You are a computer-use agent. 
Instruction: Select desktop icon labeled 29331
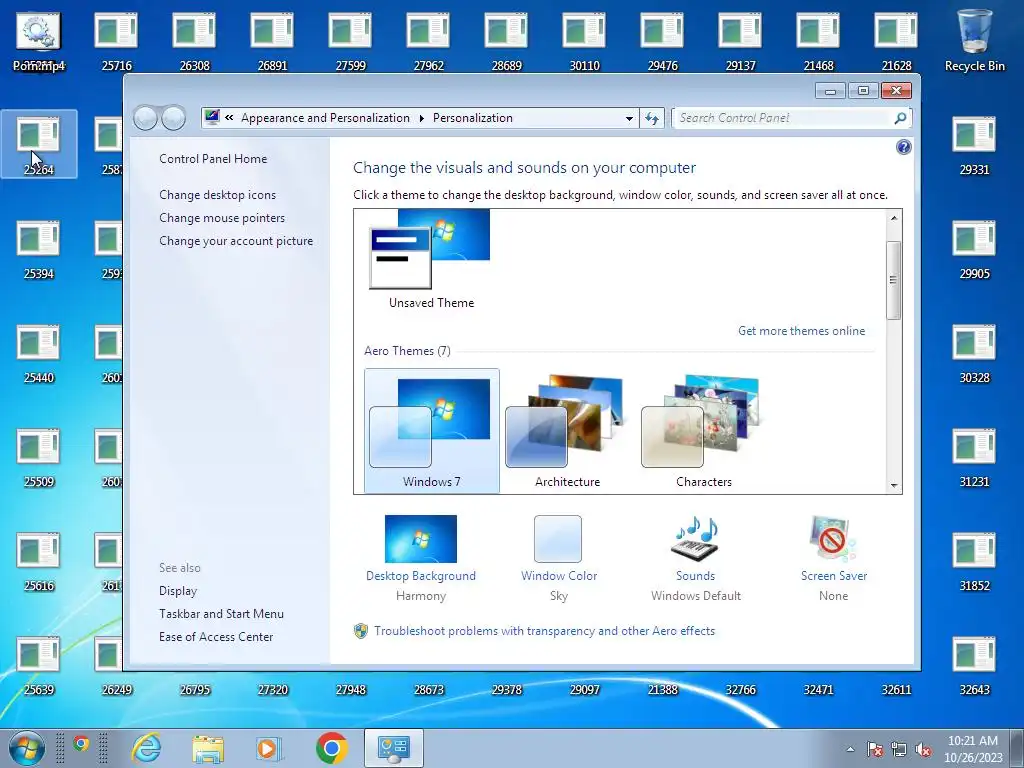coord(974,145)
